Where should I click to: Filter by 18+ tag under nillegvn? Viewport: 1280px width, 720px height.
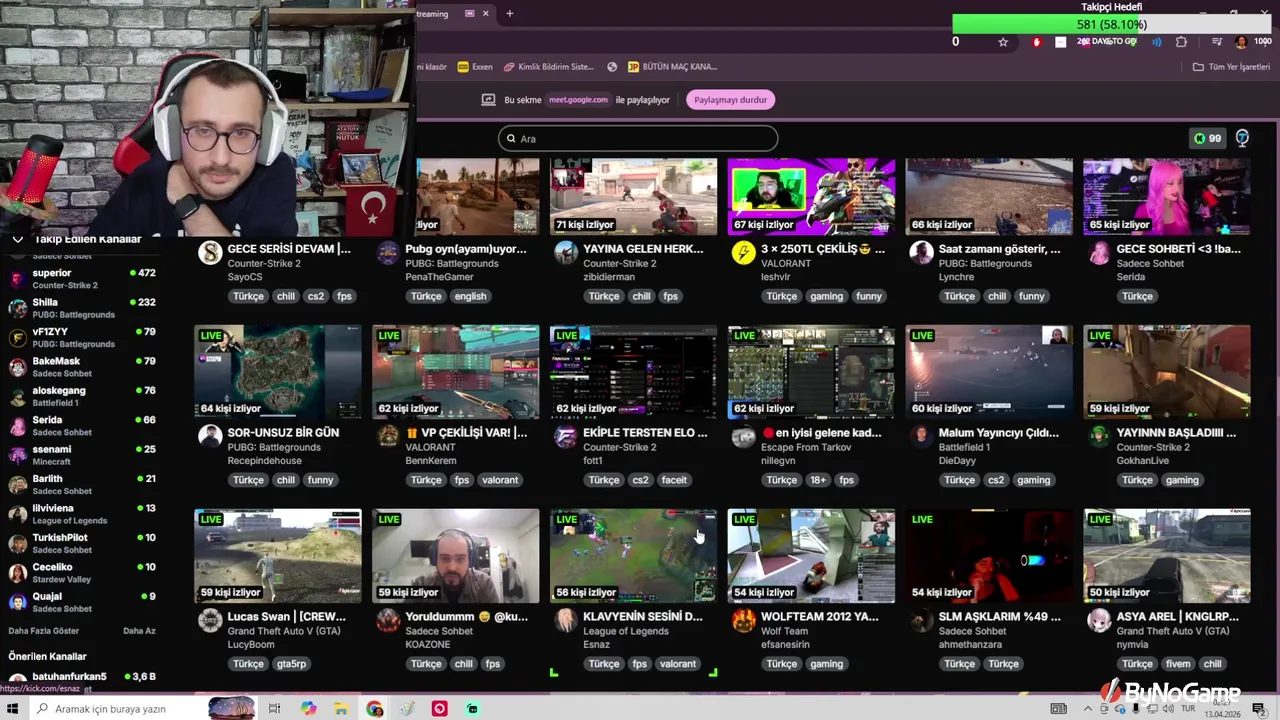click(818, 480)
